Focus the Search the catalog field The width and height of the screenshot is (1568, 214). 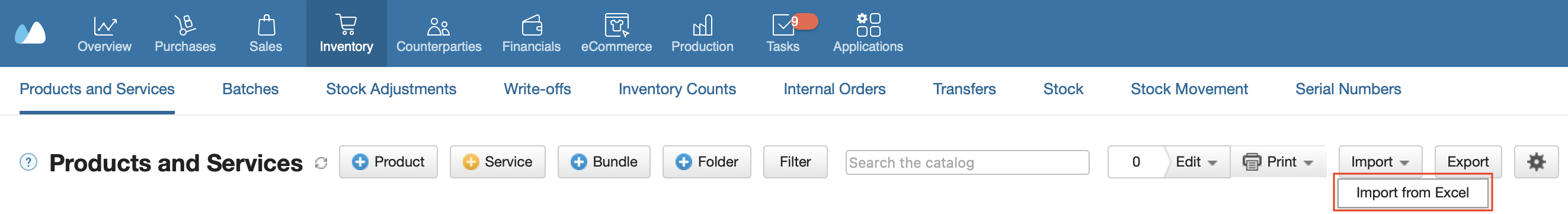point(967,163)
